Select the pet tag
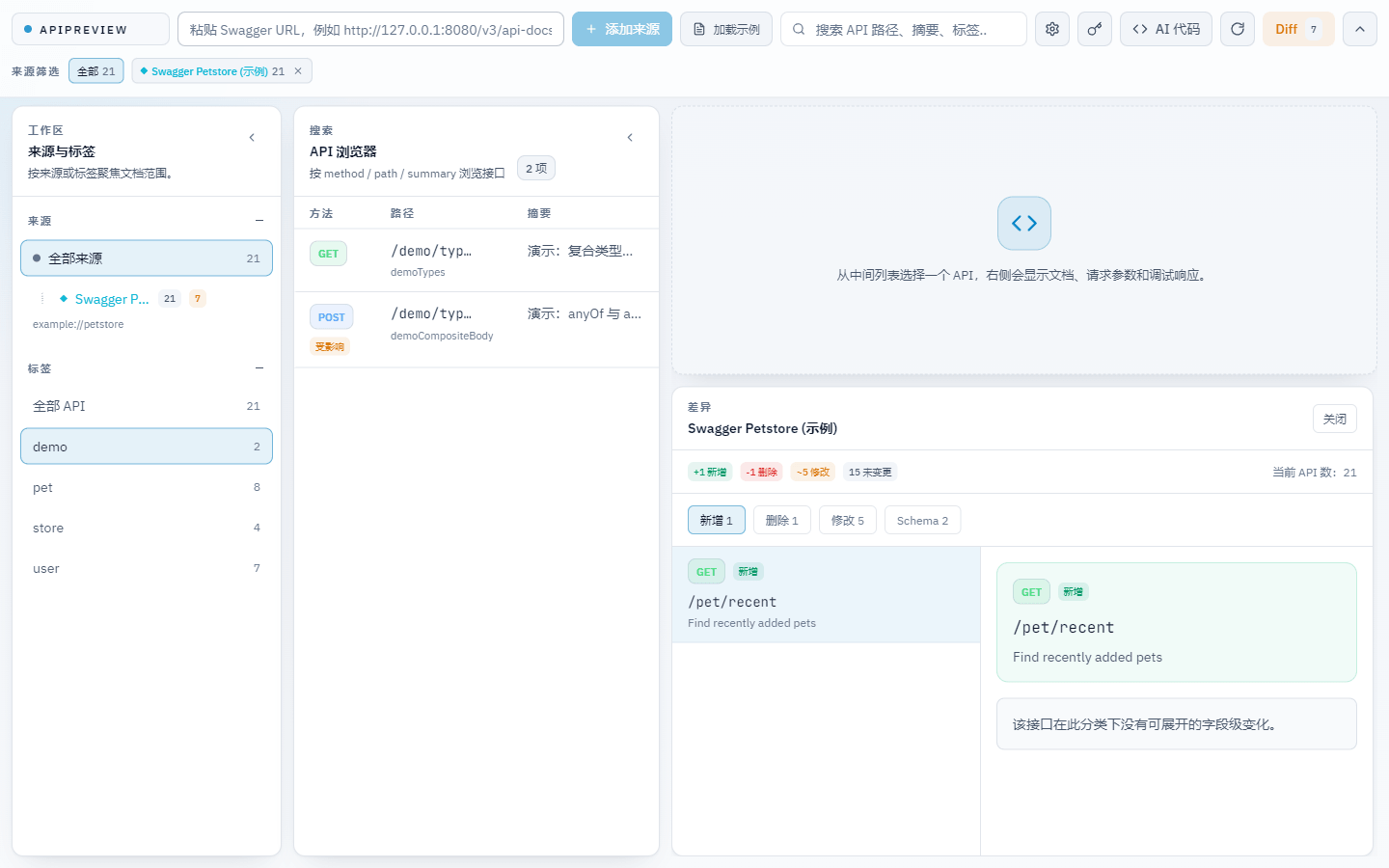The width and height of the screenshot is (1389, 868). click(147, 487)
